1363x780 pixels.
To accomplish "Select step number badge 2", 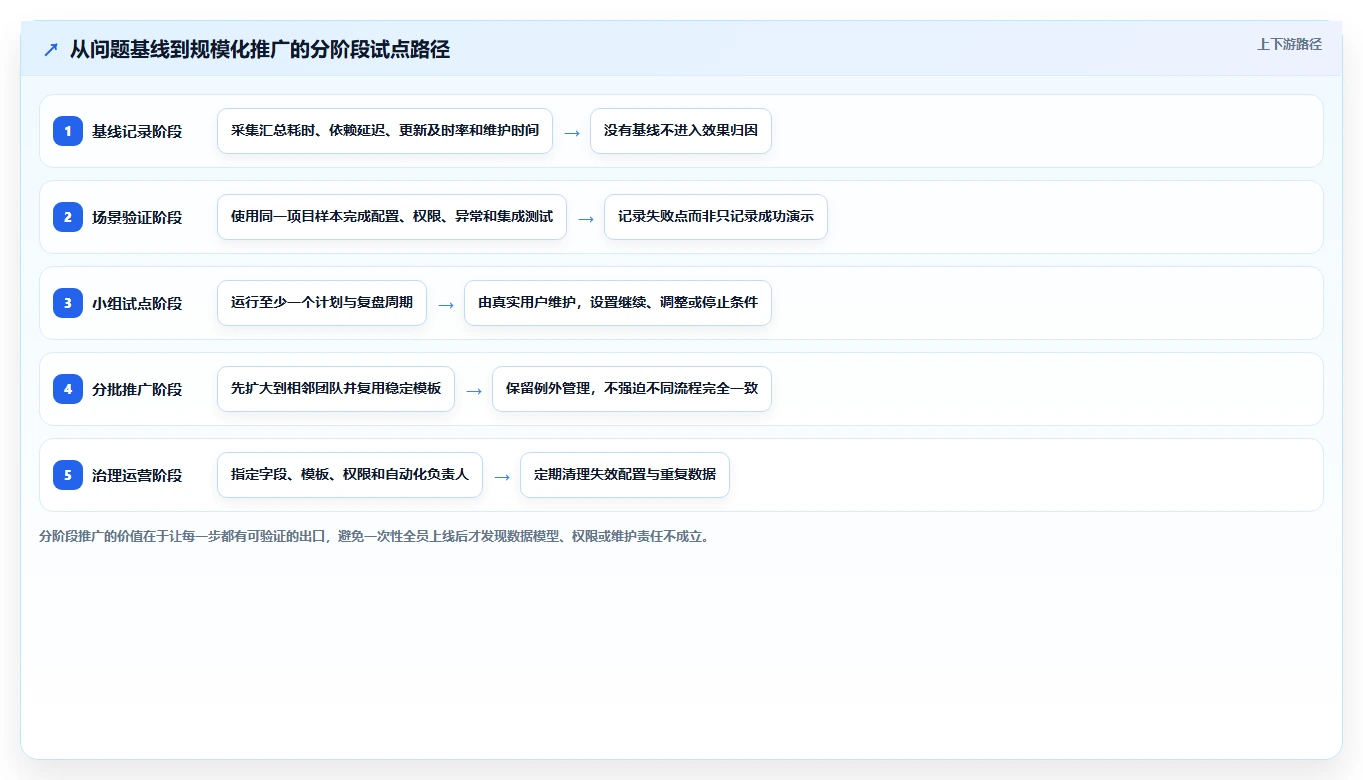I will 68,217.
